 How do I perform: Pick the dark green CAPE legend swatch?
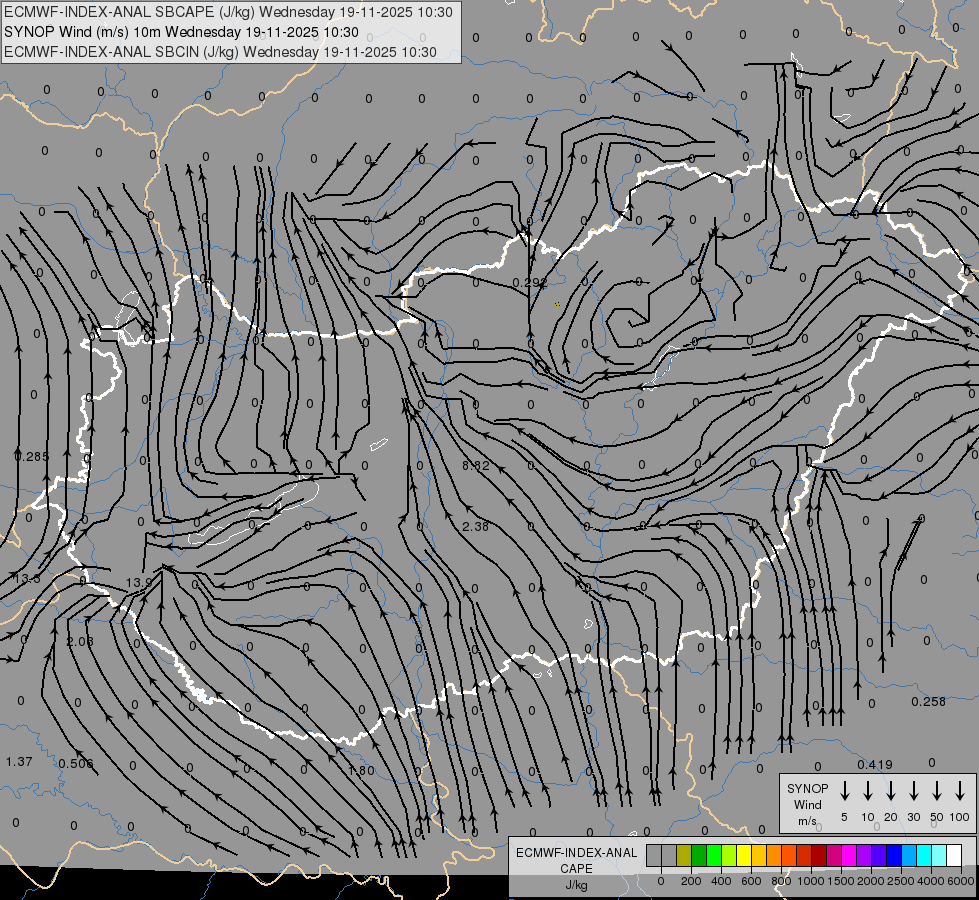pos(699,855)
